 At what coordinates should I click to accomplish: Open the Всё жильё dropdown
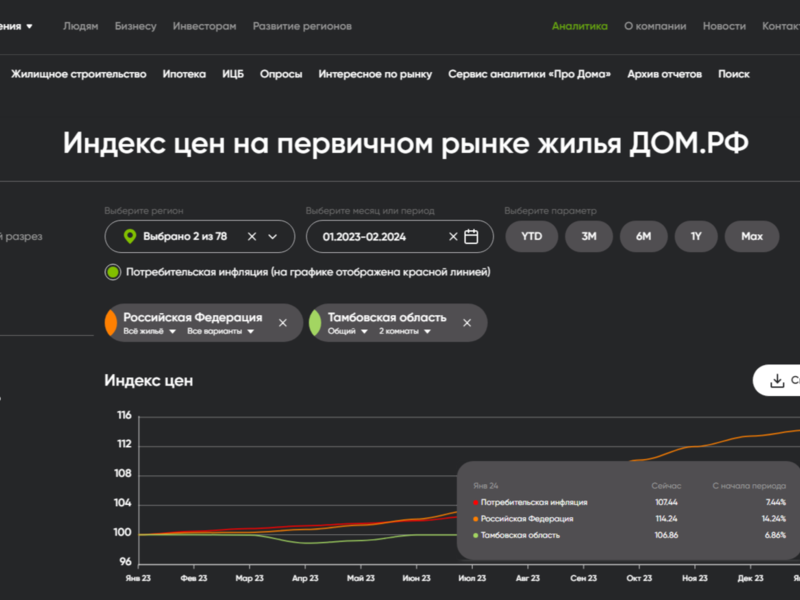(x=149, y=331)
